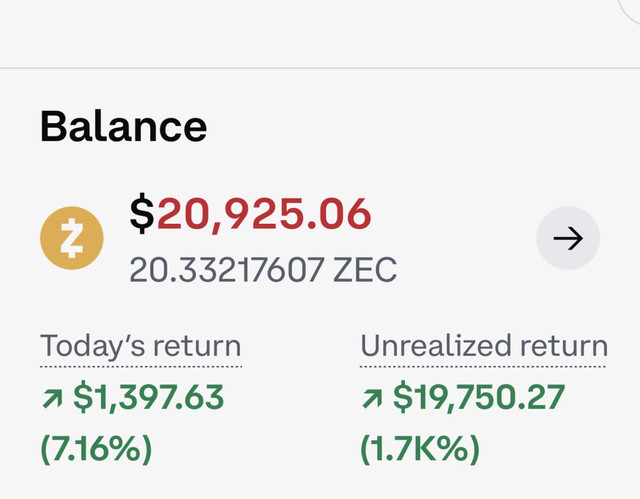Open ZEC details with the right arrow button
Screen dimensions: 640x499
pyautogui.click(x=568, y=238)
